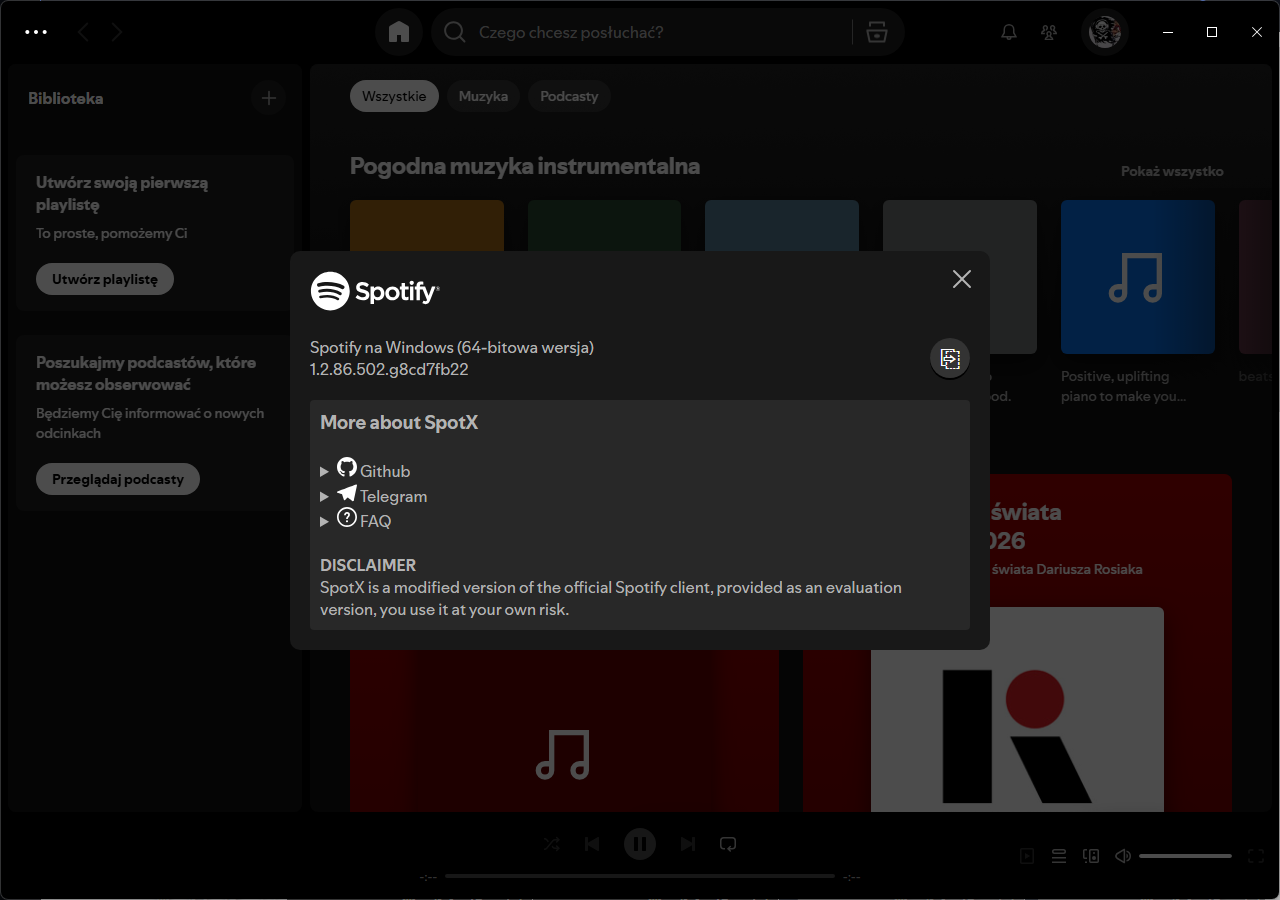Click "Utwórz swoją pierwszą playlistę" text
Viewport: 1280px width, 900px height.
click(x=122, y=193)
